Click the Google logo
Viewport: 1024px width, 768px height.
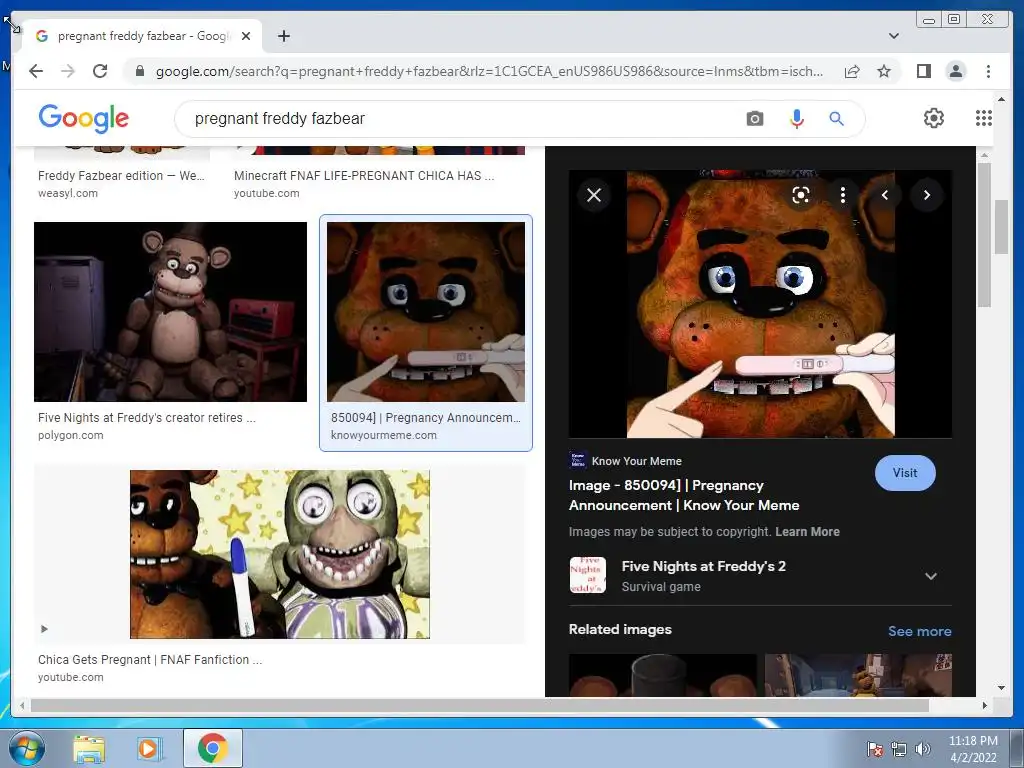click(84, 119)
